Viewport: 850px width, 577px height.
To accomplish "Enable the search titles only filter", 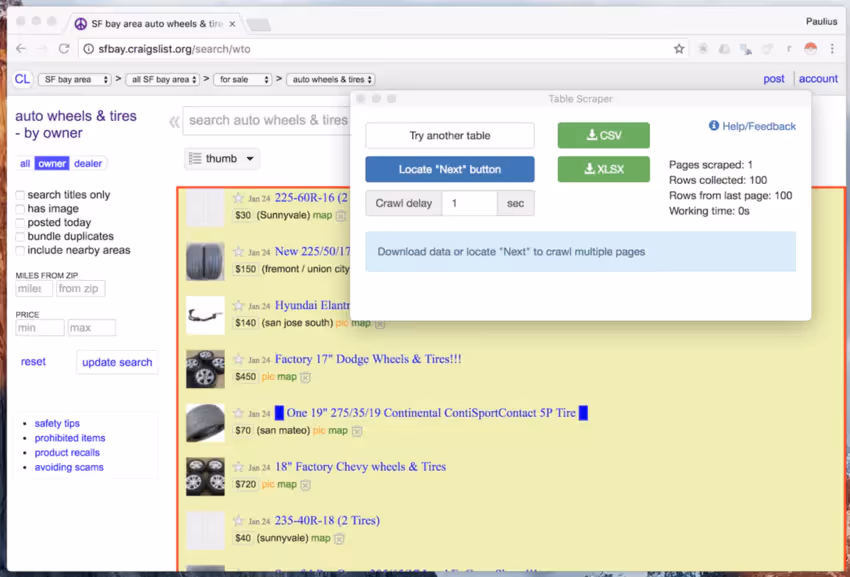I will (19, 194).
